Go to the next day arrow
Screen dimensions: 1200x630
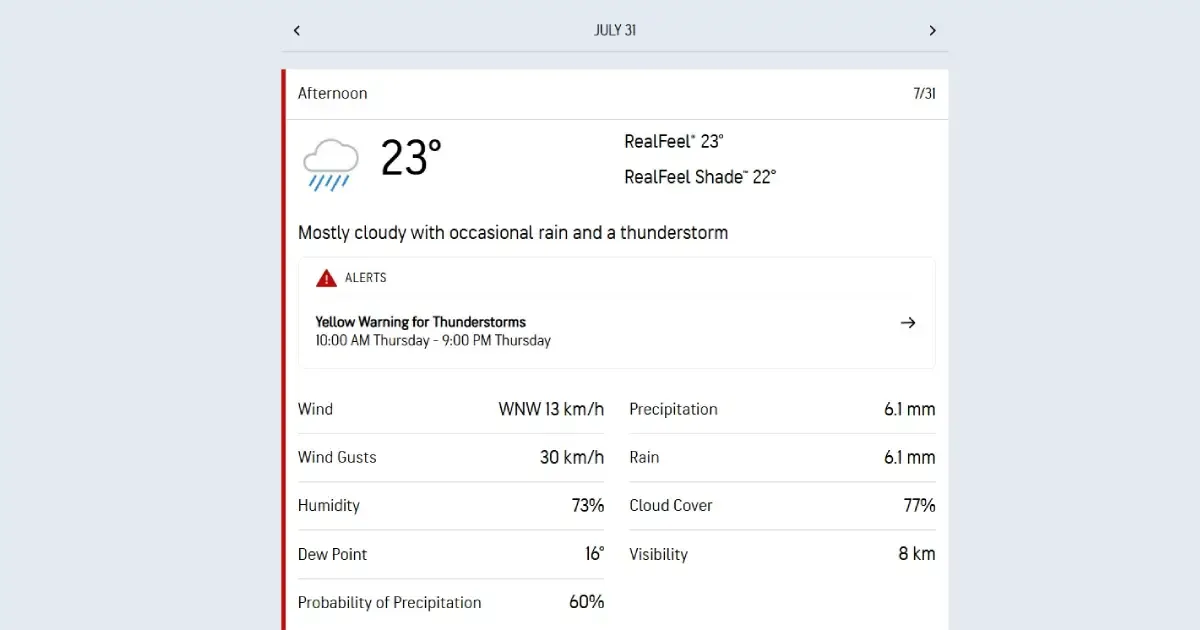932,31
